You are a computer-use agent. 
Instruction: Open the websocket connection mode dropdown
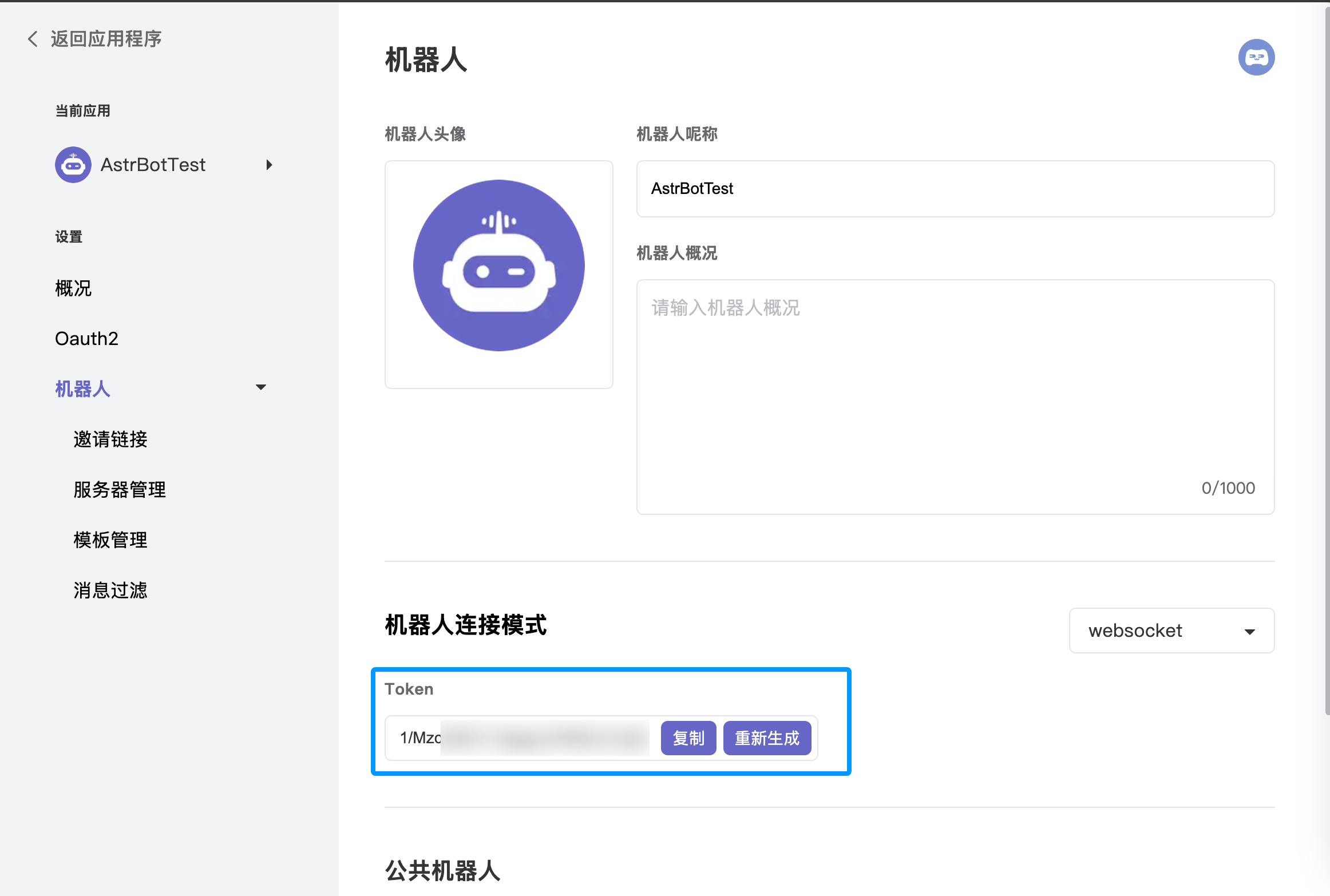pos(1171,631)
